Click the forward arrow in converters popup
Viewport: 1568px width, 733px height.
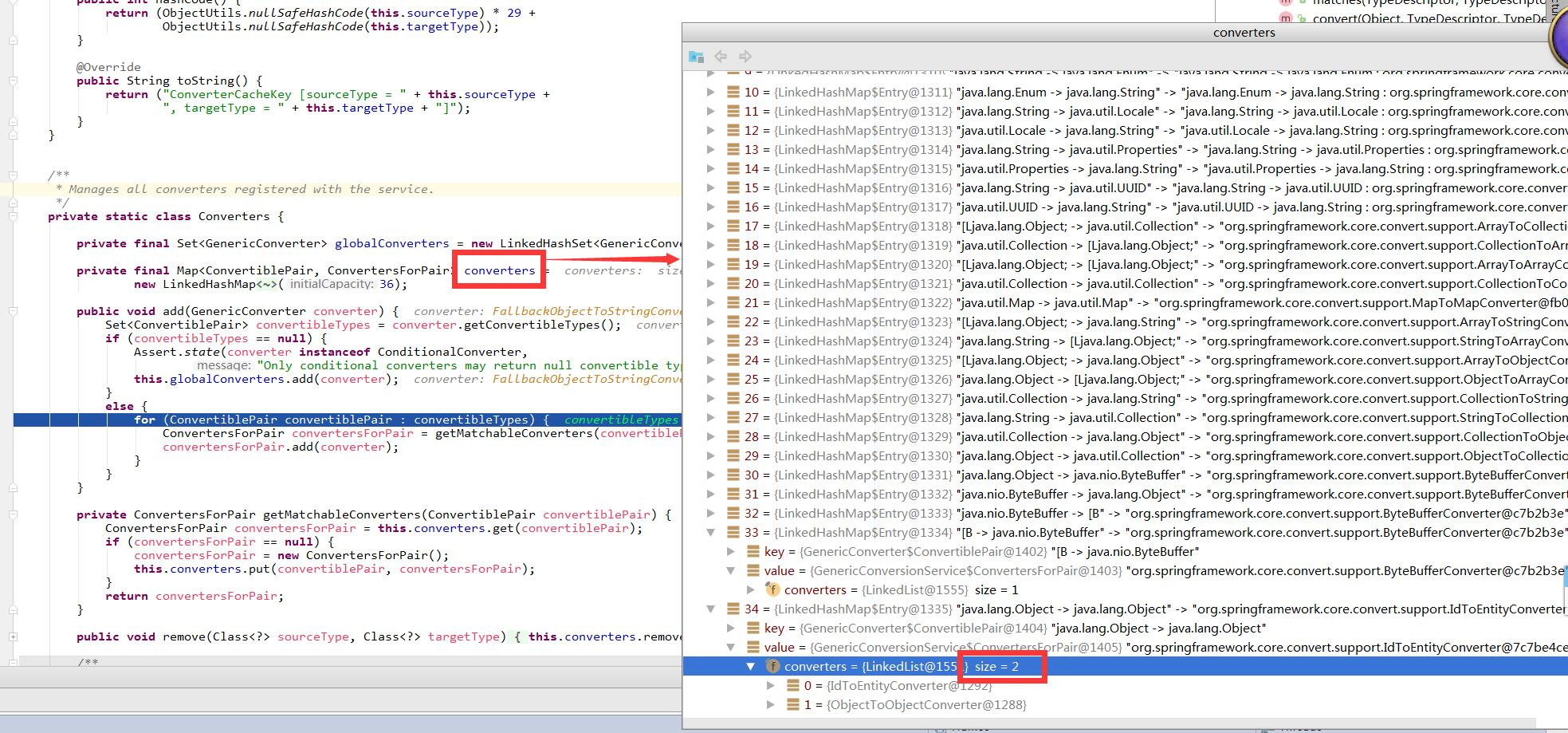click(x=745, y=57)
